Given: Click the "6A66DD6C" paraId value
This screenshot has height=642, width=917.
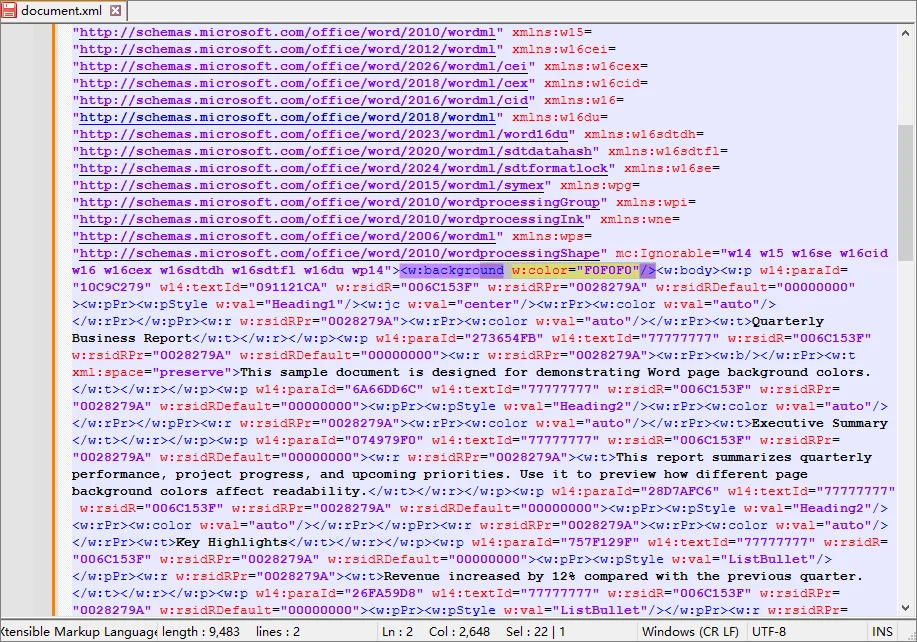Looking at the screenshot, I should pyautogui.click(x=383, y=388).
